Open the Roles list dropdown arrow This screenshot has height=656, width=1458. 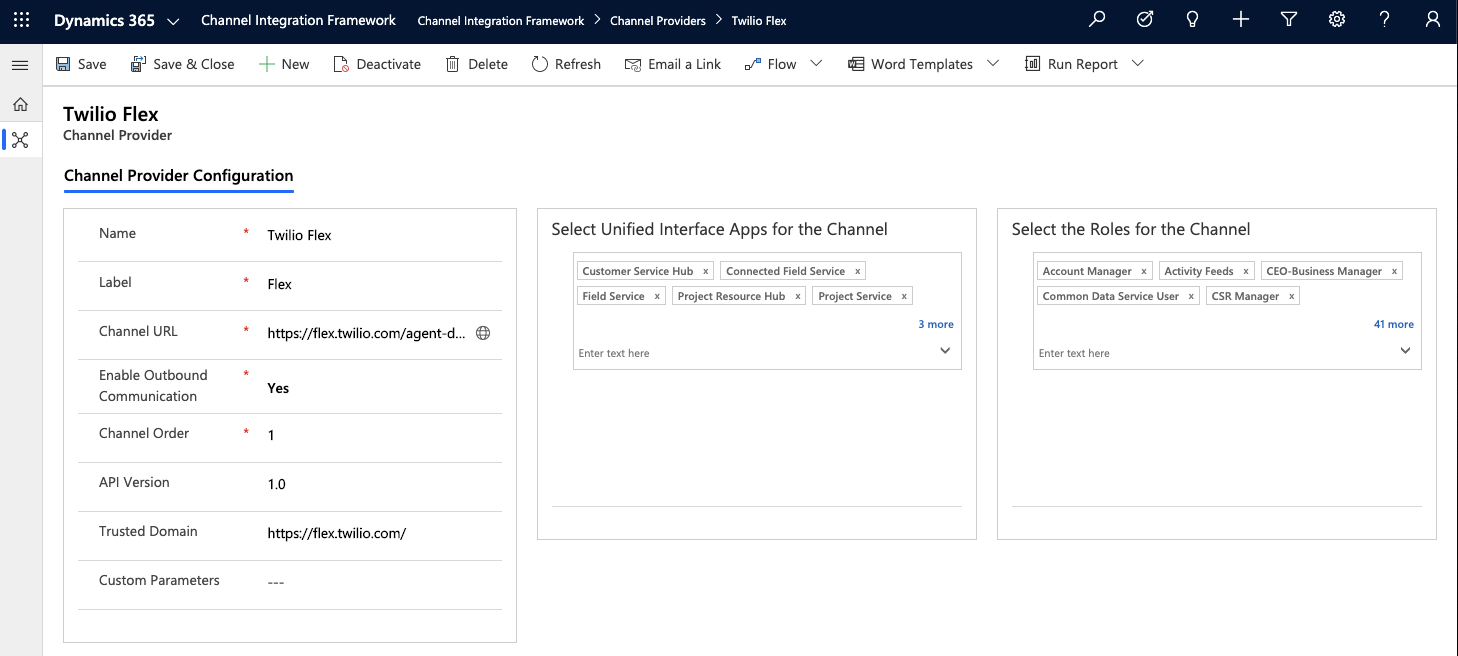(x=1405, y=351)
